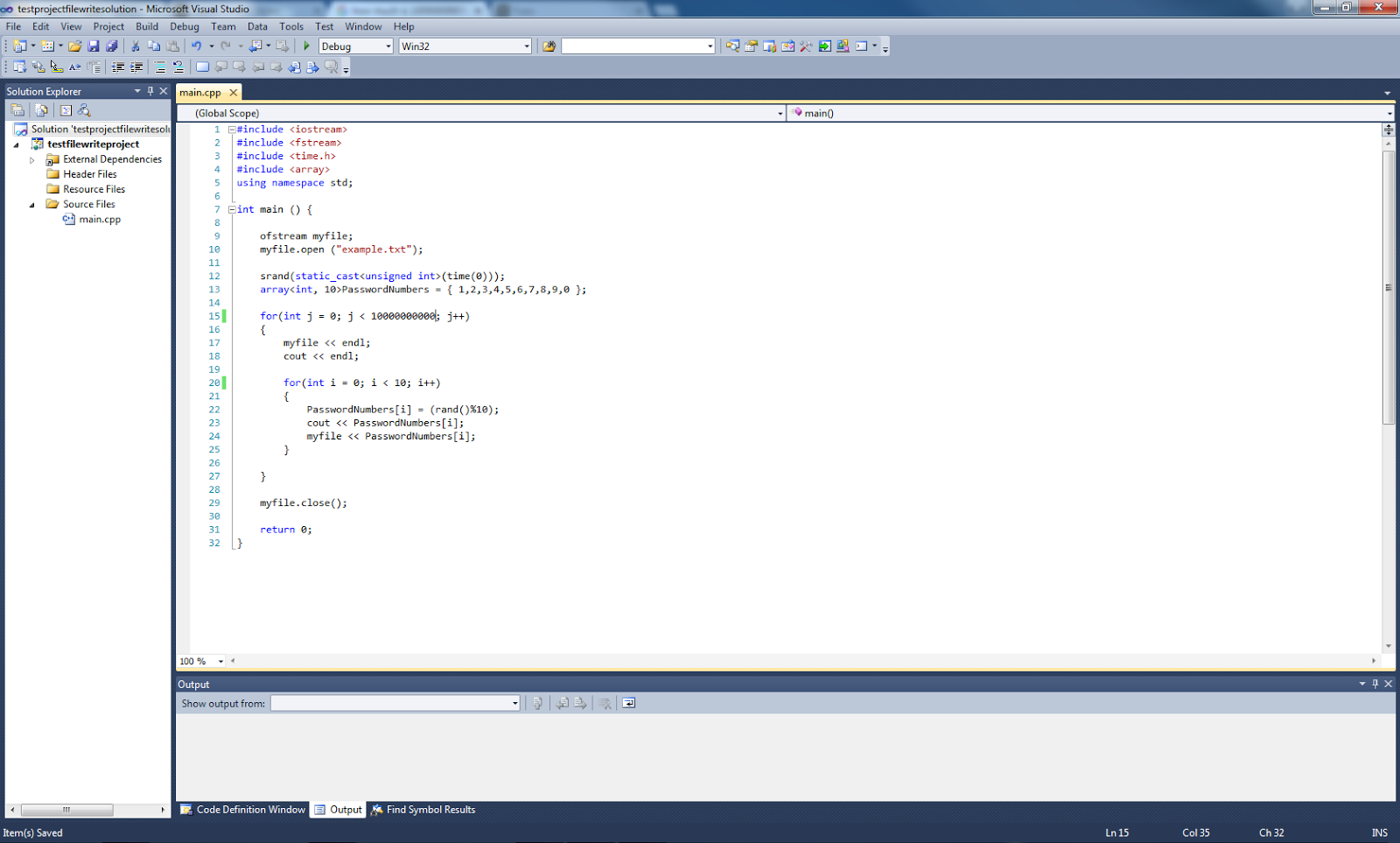1400x843 pixels.
Task: Close the main.cpp editor tab
Action: [x=232, y=91]
